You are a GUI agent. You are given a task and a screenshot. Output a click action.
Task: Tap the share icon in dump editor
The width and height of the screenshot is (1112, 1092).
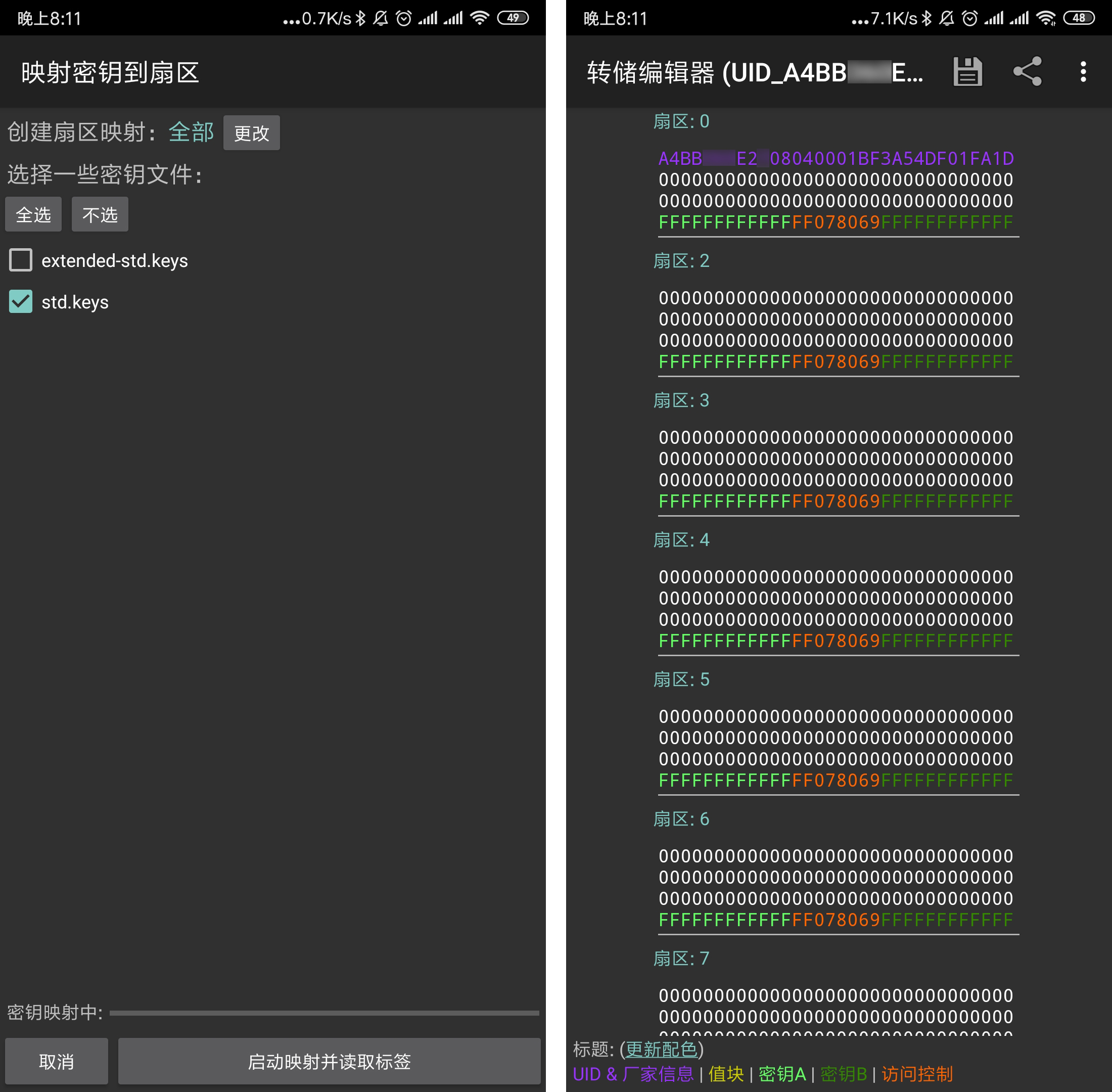(x=1027, y=72)
